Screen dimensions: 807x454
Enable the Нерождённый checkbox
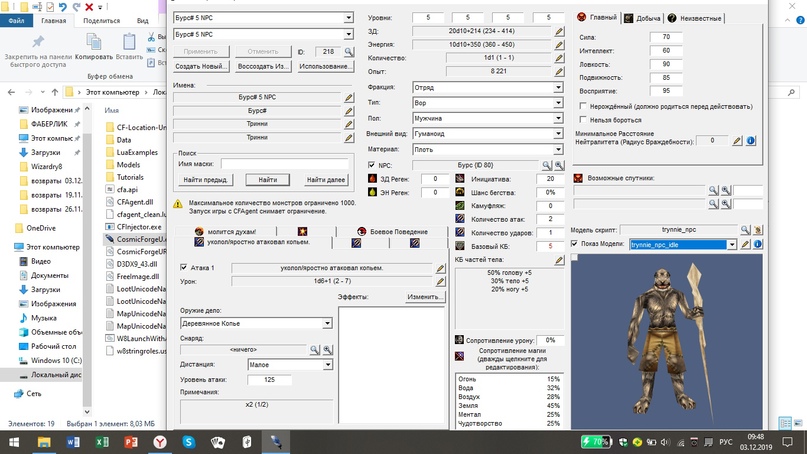pos(583,106)
